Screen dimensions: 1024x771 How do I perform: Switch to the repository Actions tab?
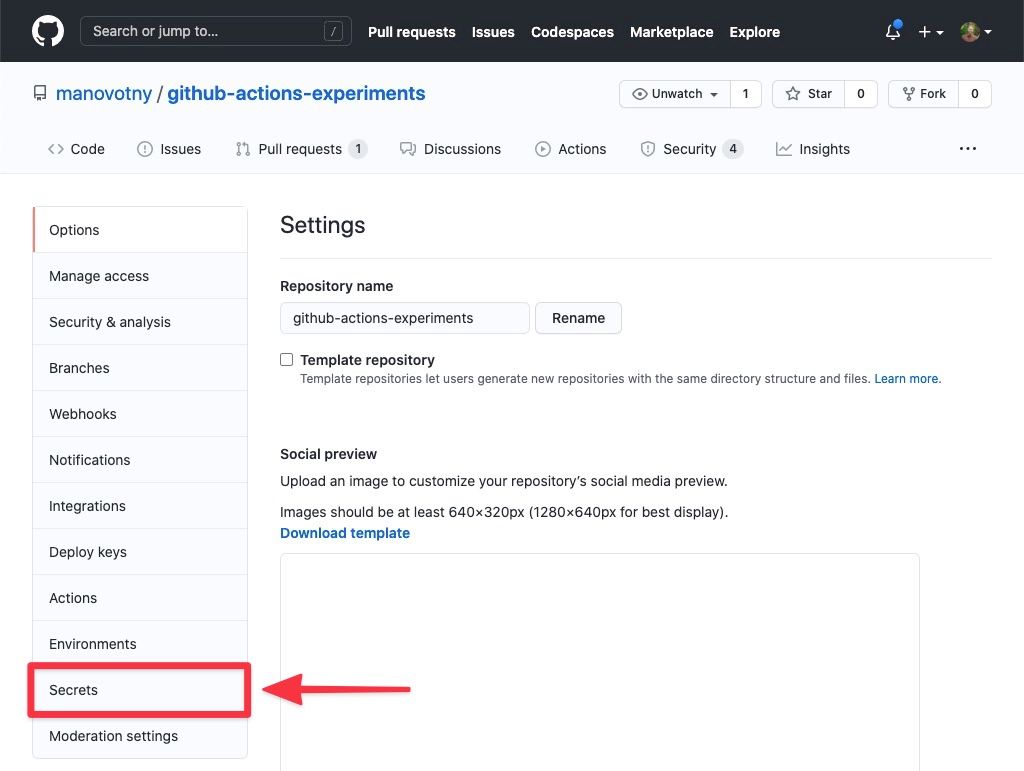[570, 149]
